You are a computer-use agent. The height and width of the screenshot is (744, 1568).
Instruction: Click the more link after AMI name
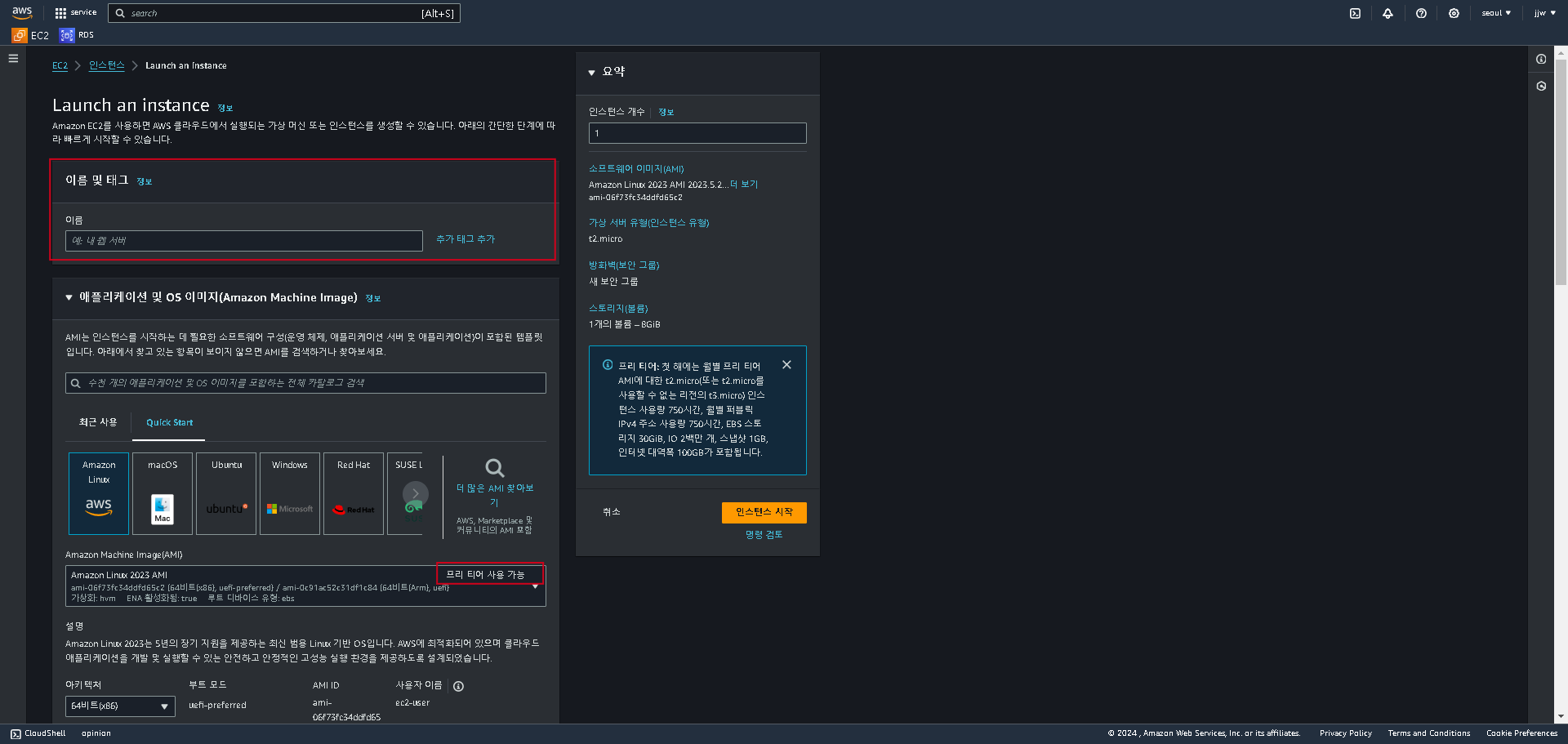pos(744,185)
